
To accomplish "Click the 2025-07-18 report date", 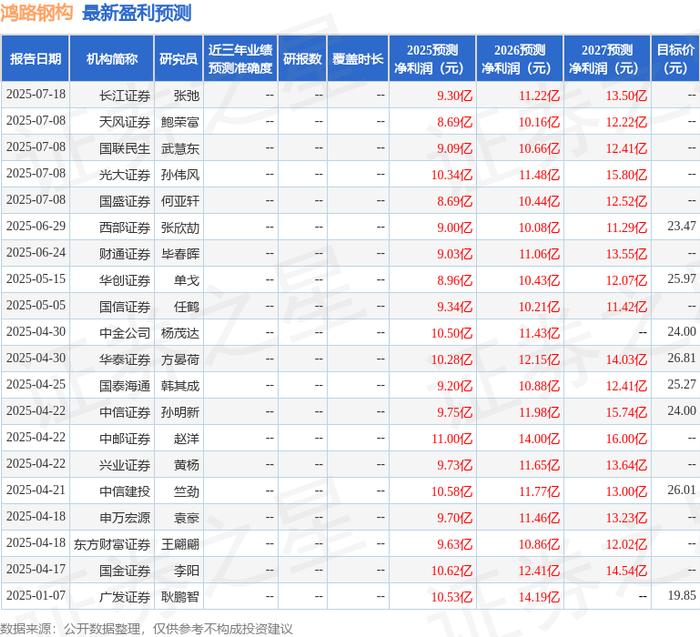I will click(36, 94).
